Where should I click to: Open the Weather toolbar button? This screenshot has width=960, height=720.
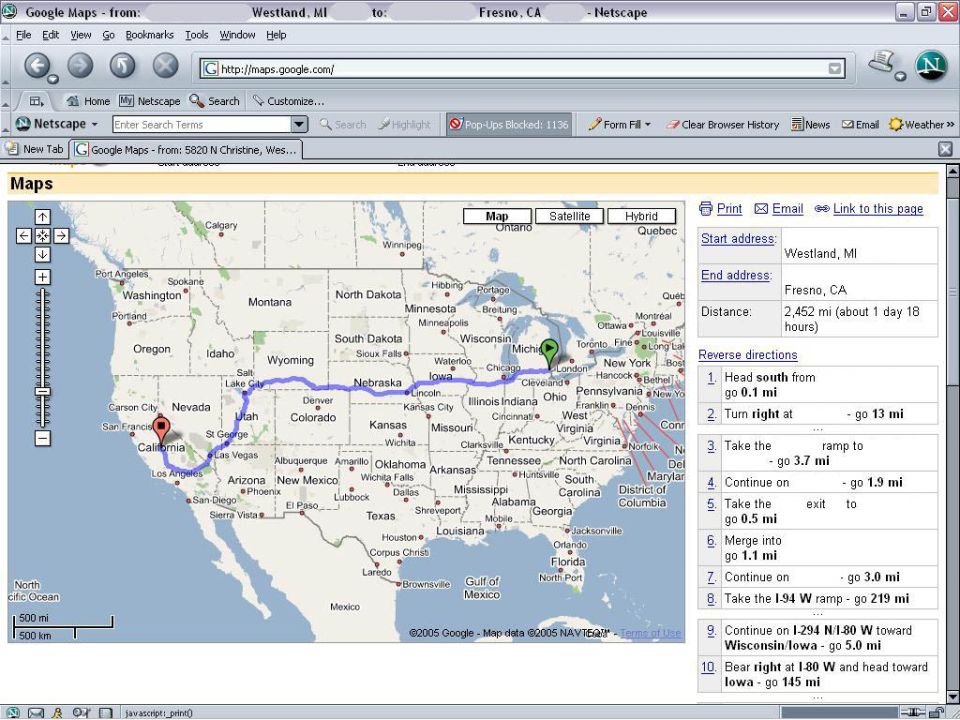pos(917,124)
